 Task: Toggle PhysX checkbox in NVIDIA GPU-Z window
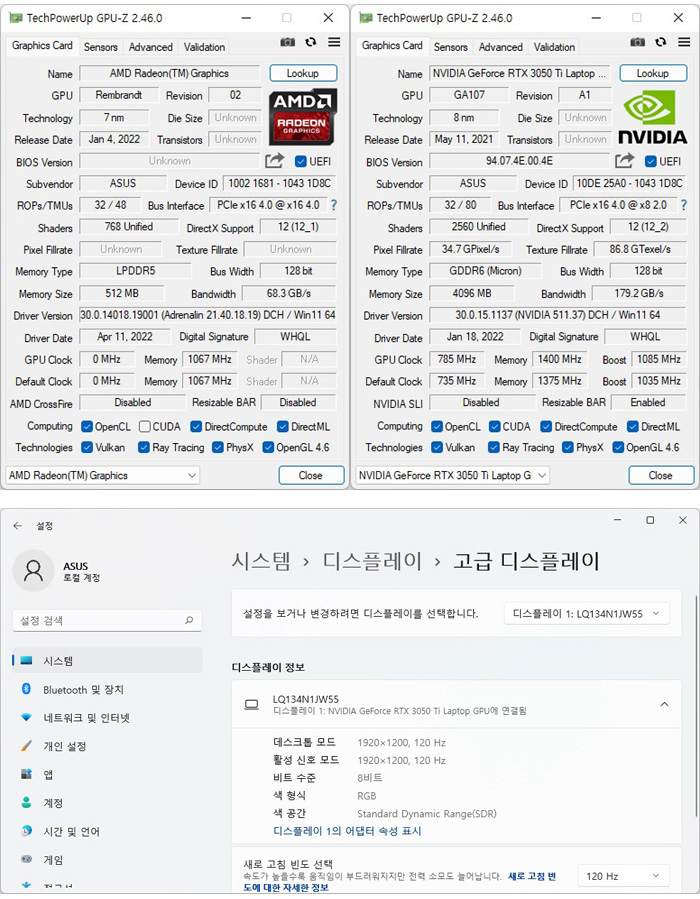(x=568, y=447)
